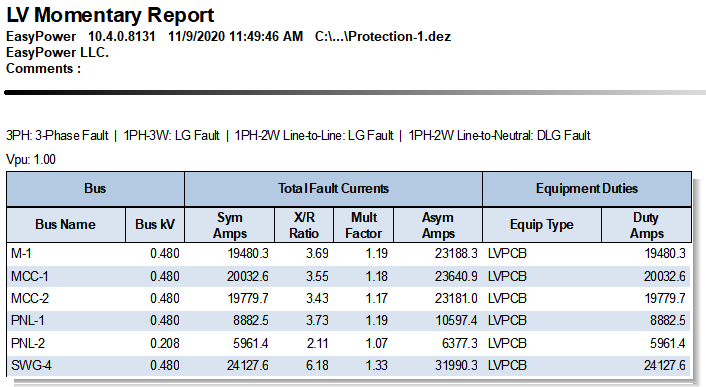Select the PNL-2 row's 0.208 kV value
Image resolution: width=706 pixels, height=387 pixels.
165,343
